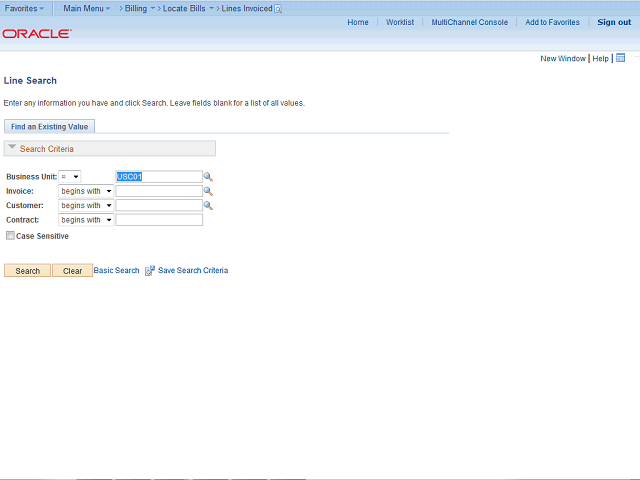Click the Line Search heading
The image size is (640, 480).
(30, 80)
